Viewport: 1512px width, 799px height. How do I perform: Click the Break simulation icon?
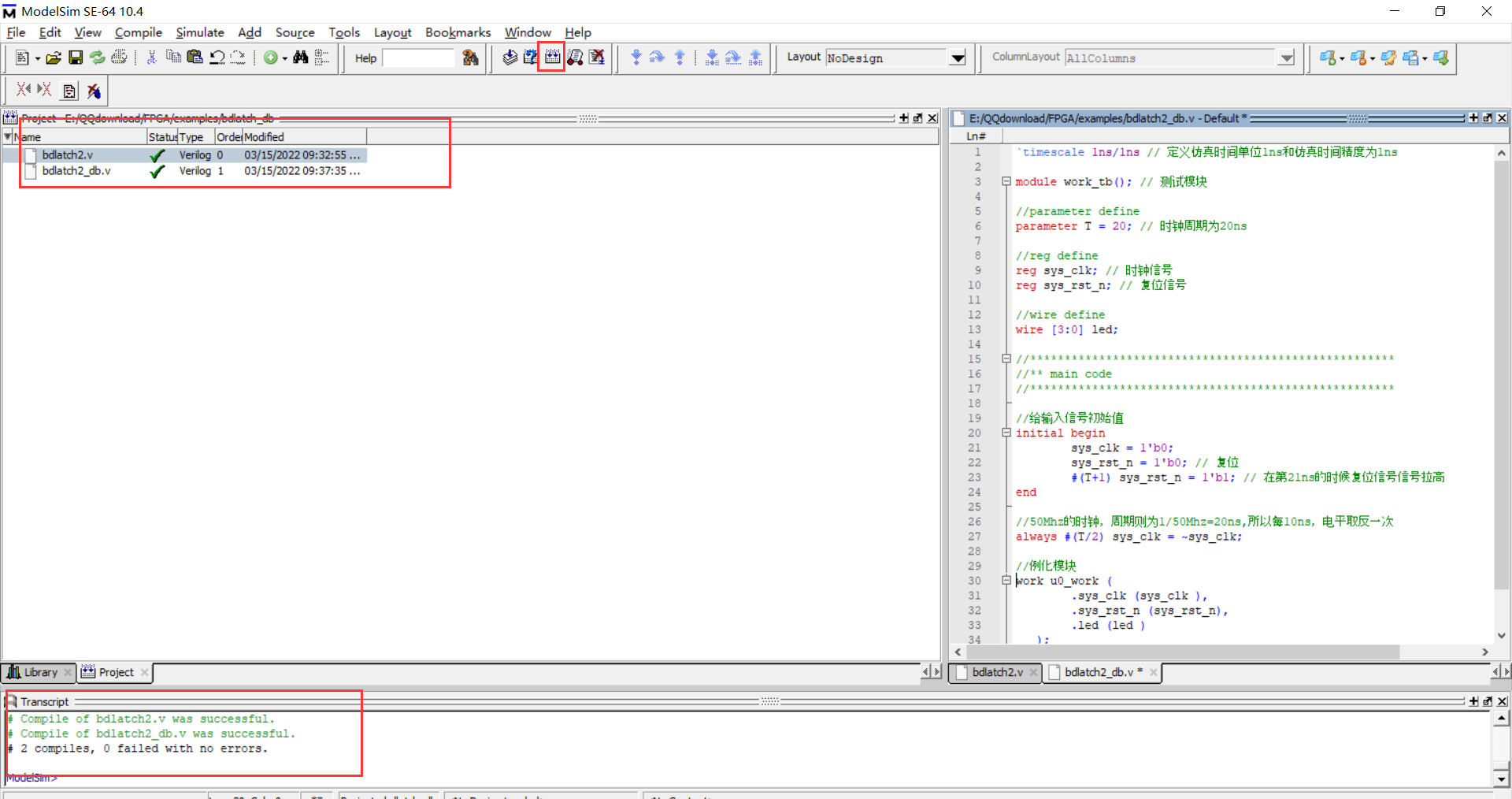597,58
